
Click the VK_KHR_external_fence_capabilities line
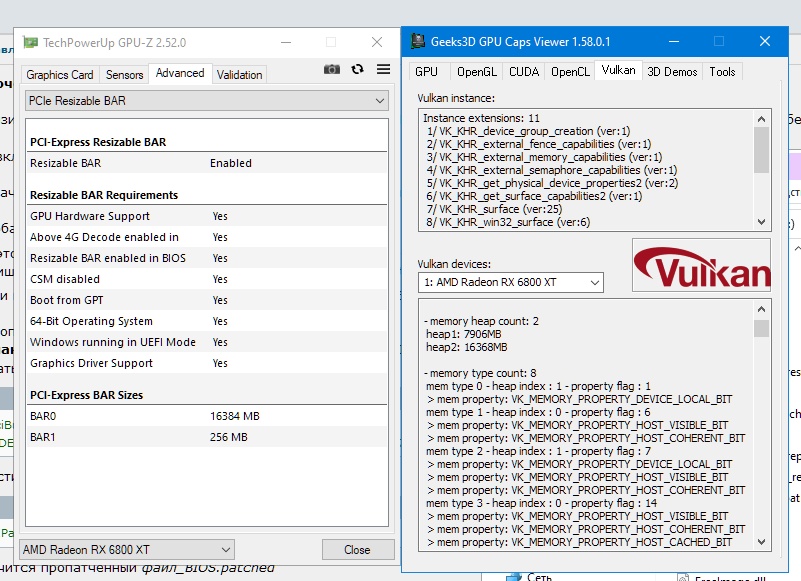point(539,144)
